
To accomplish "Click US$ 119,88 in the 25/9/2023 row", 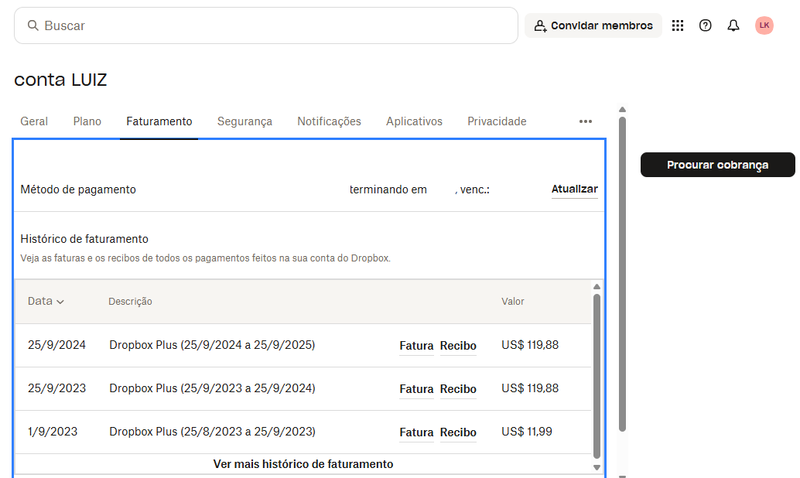I will click(530, 389).
